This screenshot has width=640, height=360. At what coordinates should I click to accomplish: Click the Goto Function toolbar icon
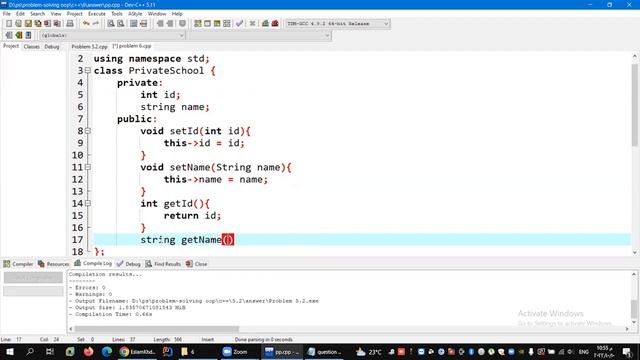pos(133,24)
